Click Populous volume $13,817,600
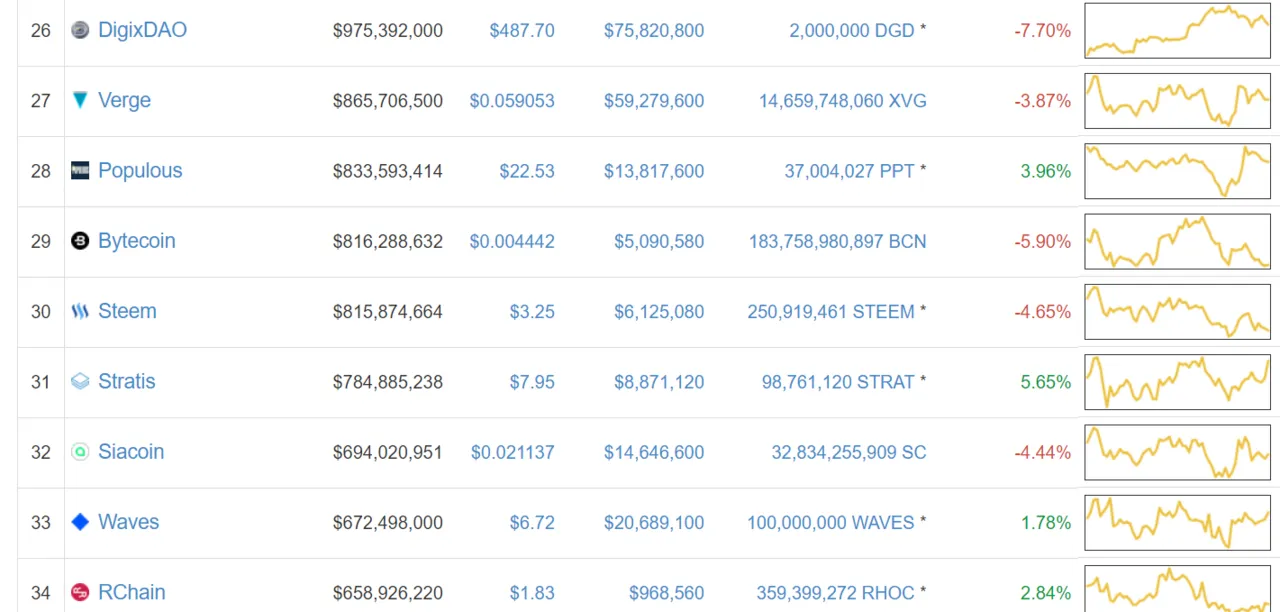 (654, 171)
